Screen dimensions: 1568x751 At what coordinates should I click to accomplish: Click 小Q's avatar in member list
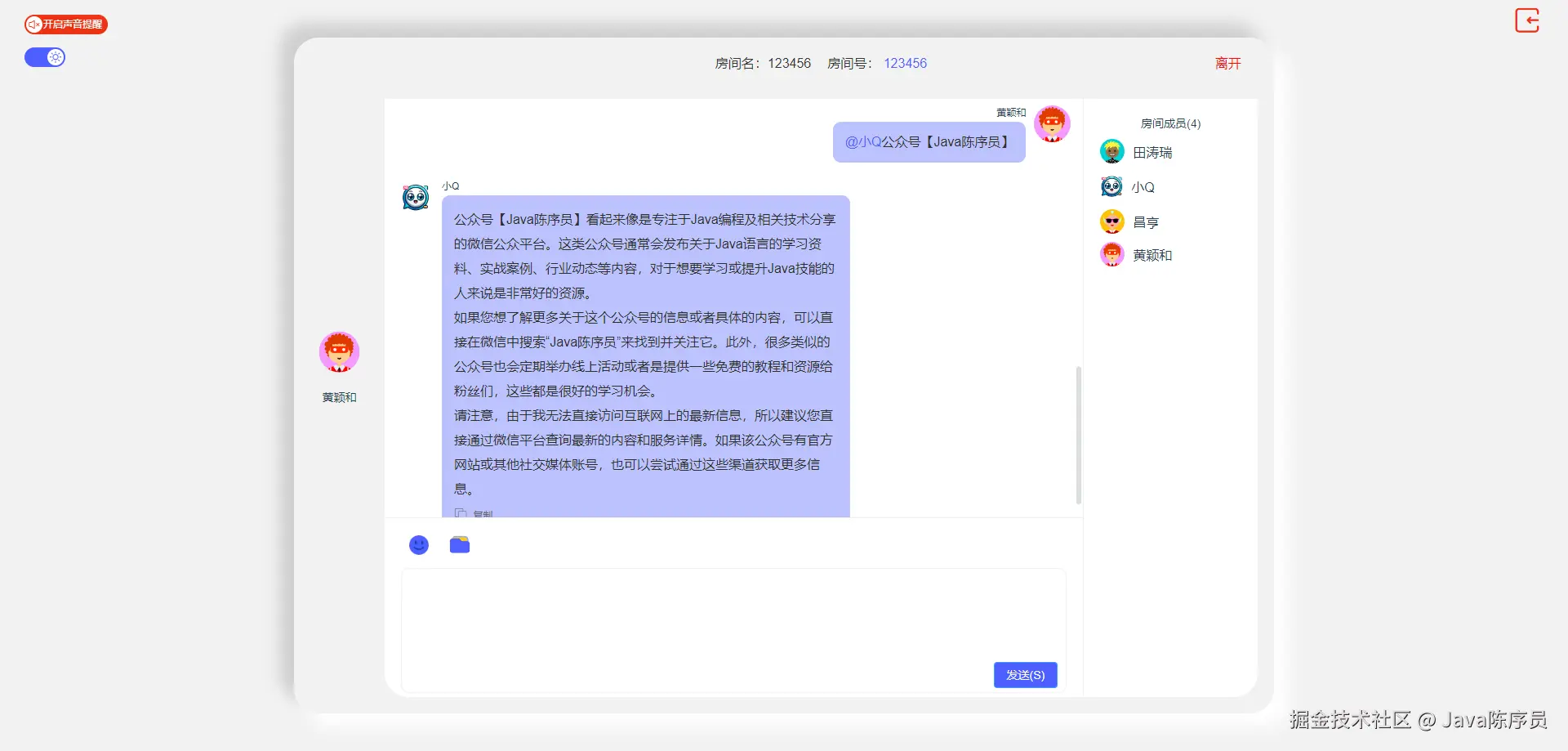(x=1112, y=187)
